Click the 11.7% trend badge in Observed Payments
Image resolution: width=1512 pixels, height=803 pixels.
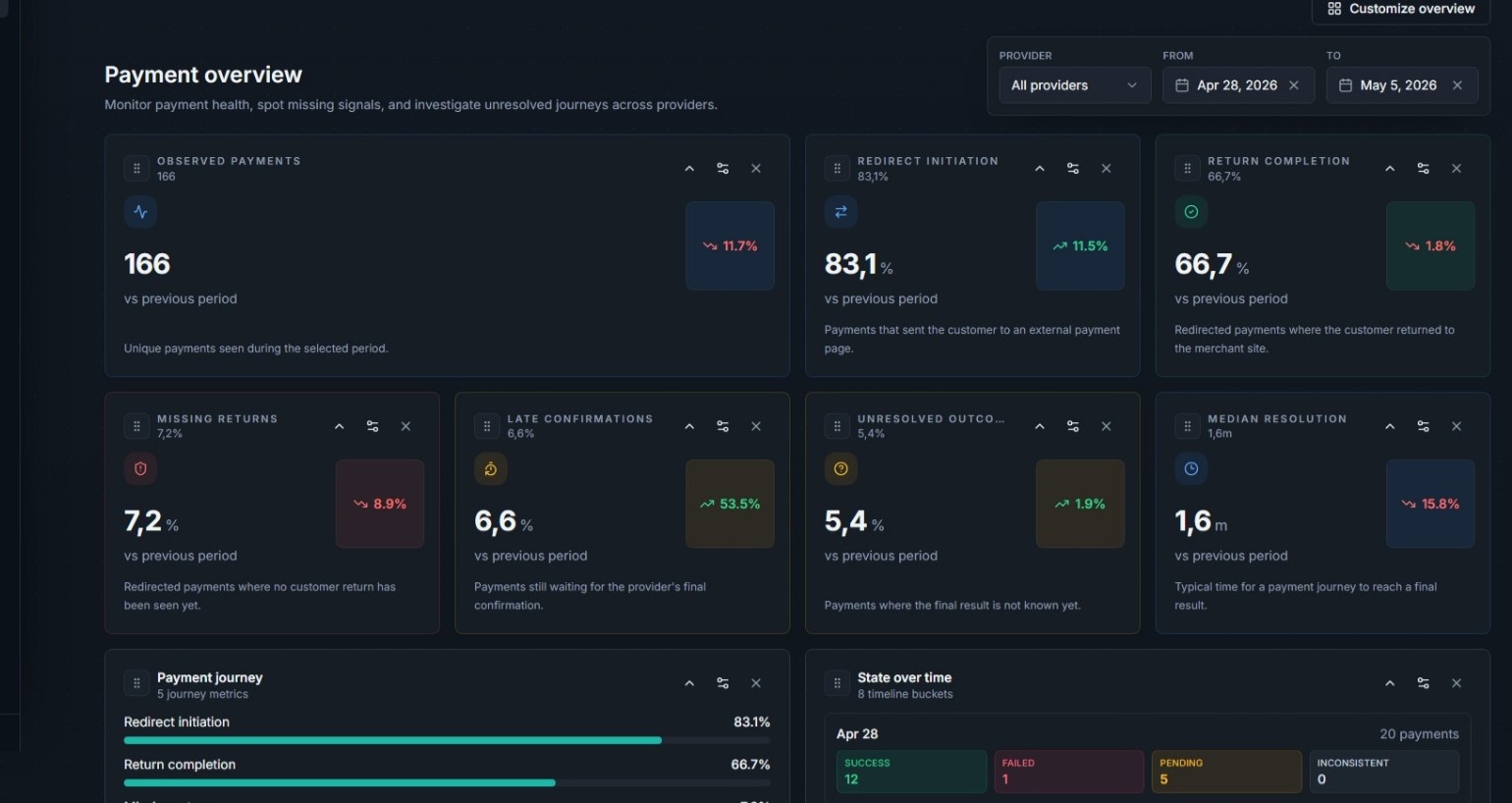pyautogui.click(x=729, y=245)
